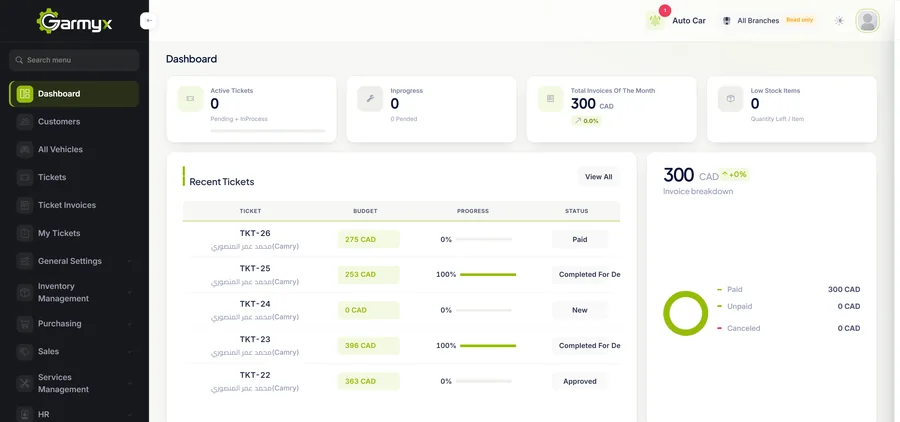Click the Inprogress wrench icon
This screenshot has width=900, height=422.
click(370, 99)
